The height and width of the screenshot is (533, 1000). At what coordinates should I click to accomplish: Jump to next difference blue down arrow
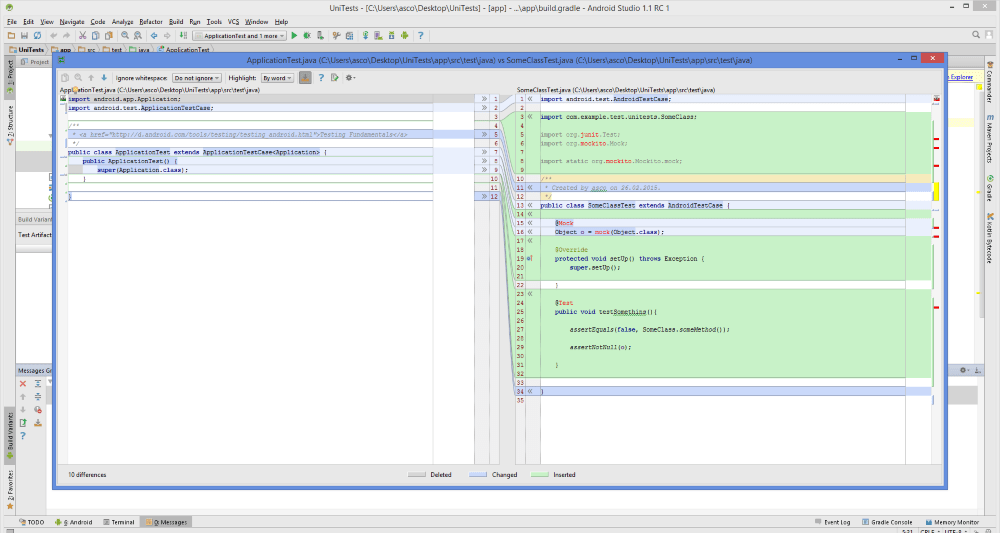(x=104, y=77)
